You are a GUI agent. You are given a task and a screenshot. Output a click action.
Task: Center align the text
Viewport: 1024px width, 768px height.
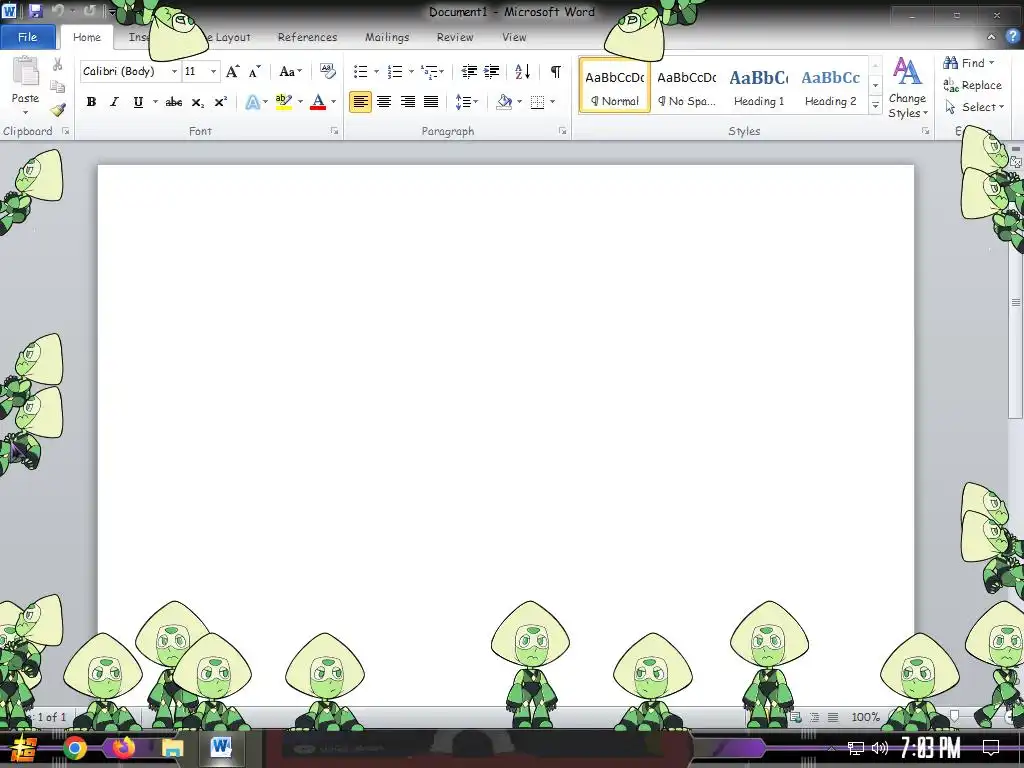[x=384, y=102]
